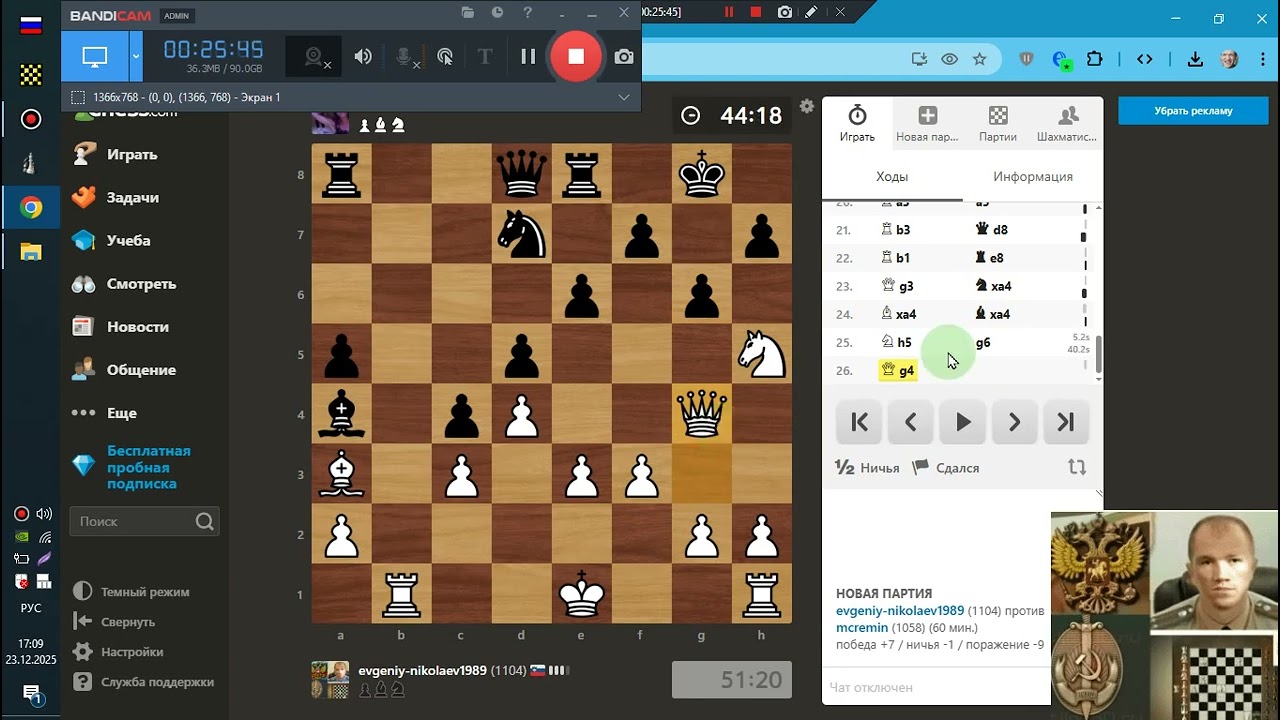Jump to the last move button
The image size is (1280, 720).
point(1066,422)
